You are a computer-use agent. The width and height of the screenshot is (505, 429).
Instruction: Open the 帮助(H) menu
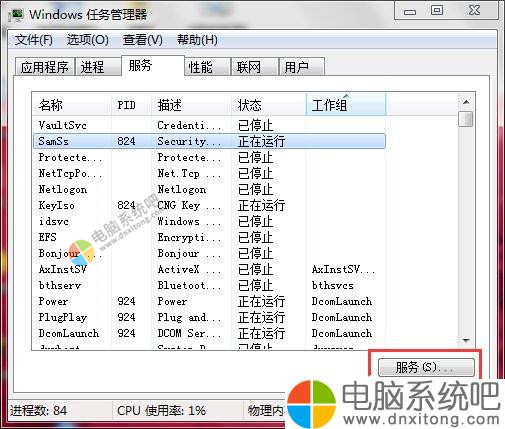point(197,40)
